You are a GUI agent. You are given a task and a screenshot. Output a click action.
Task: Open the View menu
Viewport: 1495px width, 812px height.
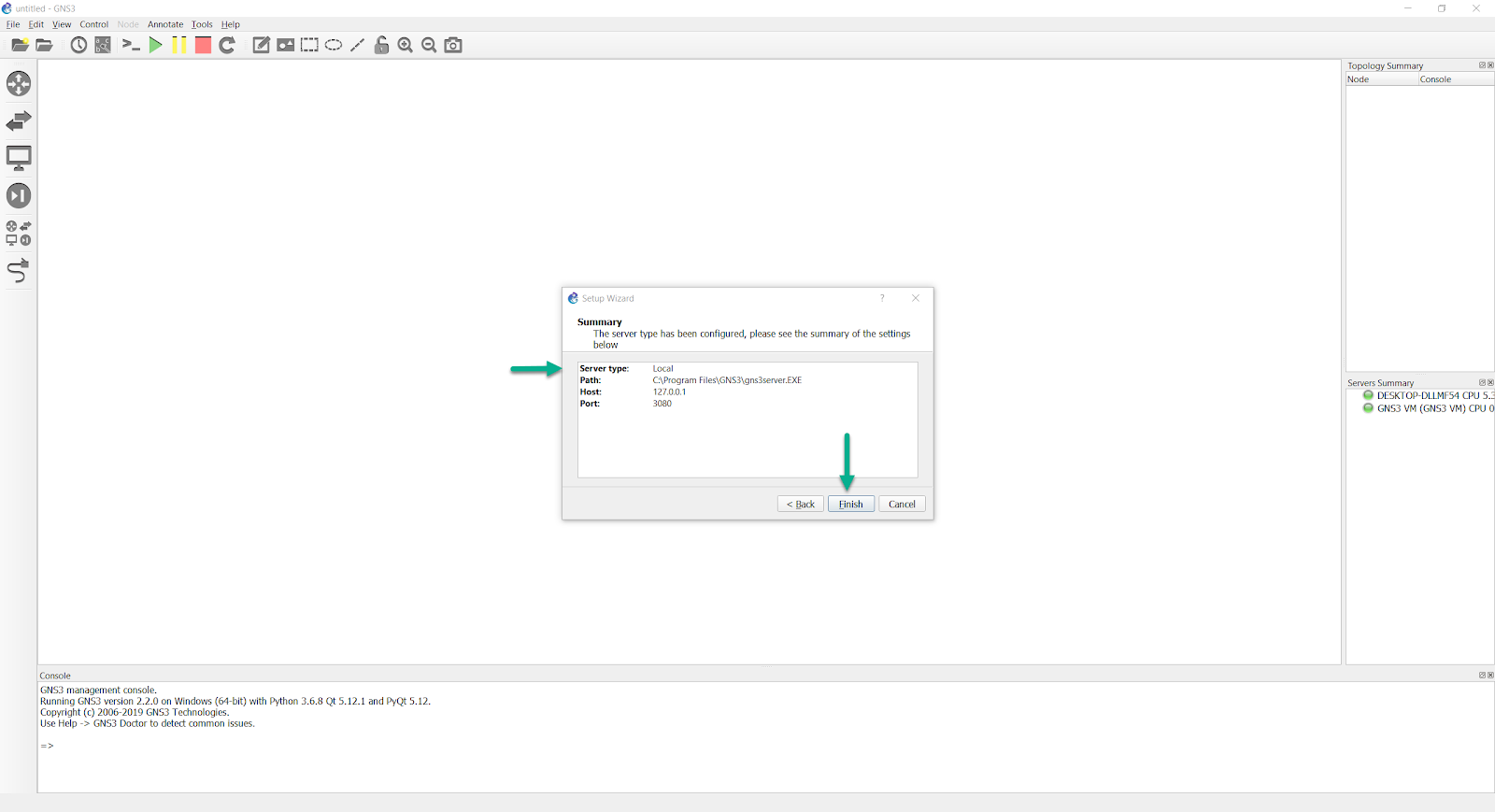coord(62,24)
